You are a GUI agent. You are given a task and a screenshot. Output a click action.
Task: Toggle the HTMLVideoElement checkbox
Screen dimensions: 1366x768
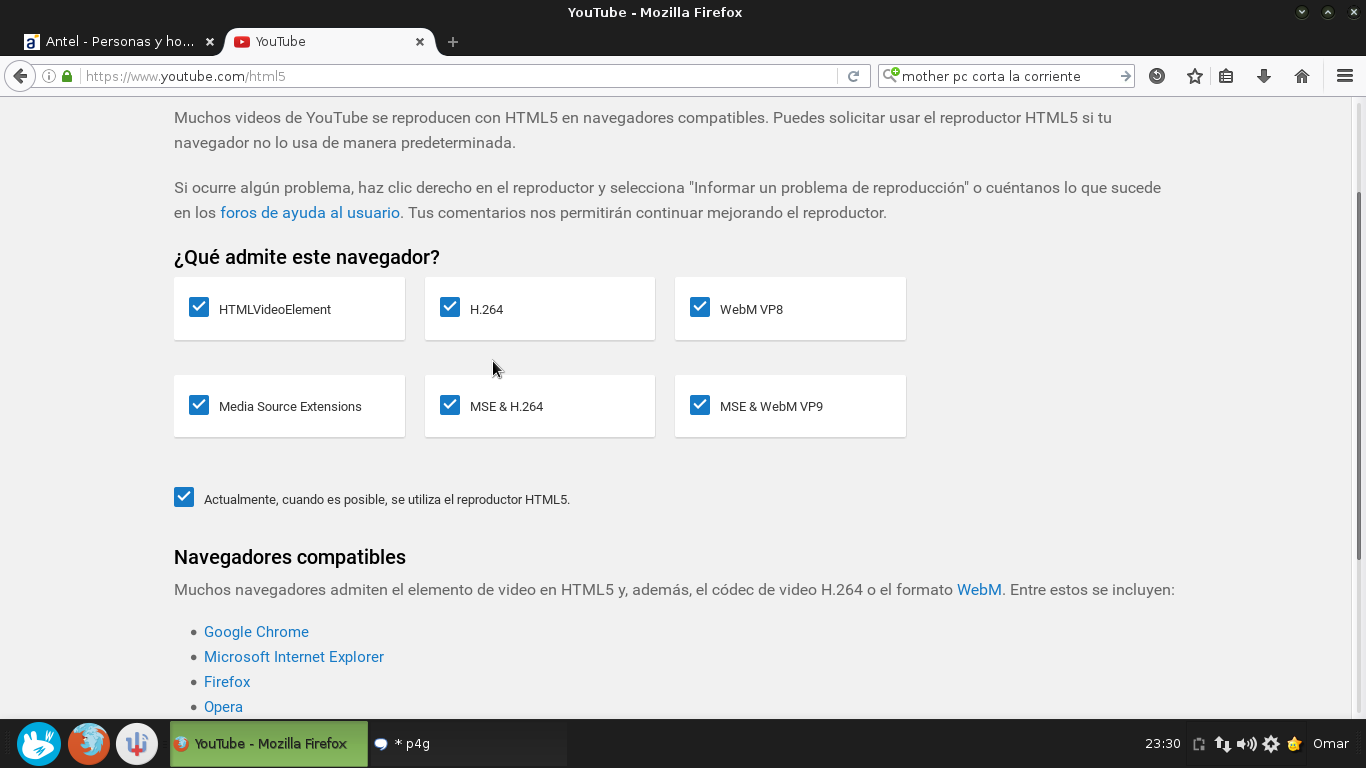(199, 307)
